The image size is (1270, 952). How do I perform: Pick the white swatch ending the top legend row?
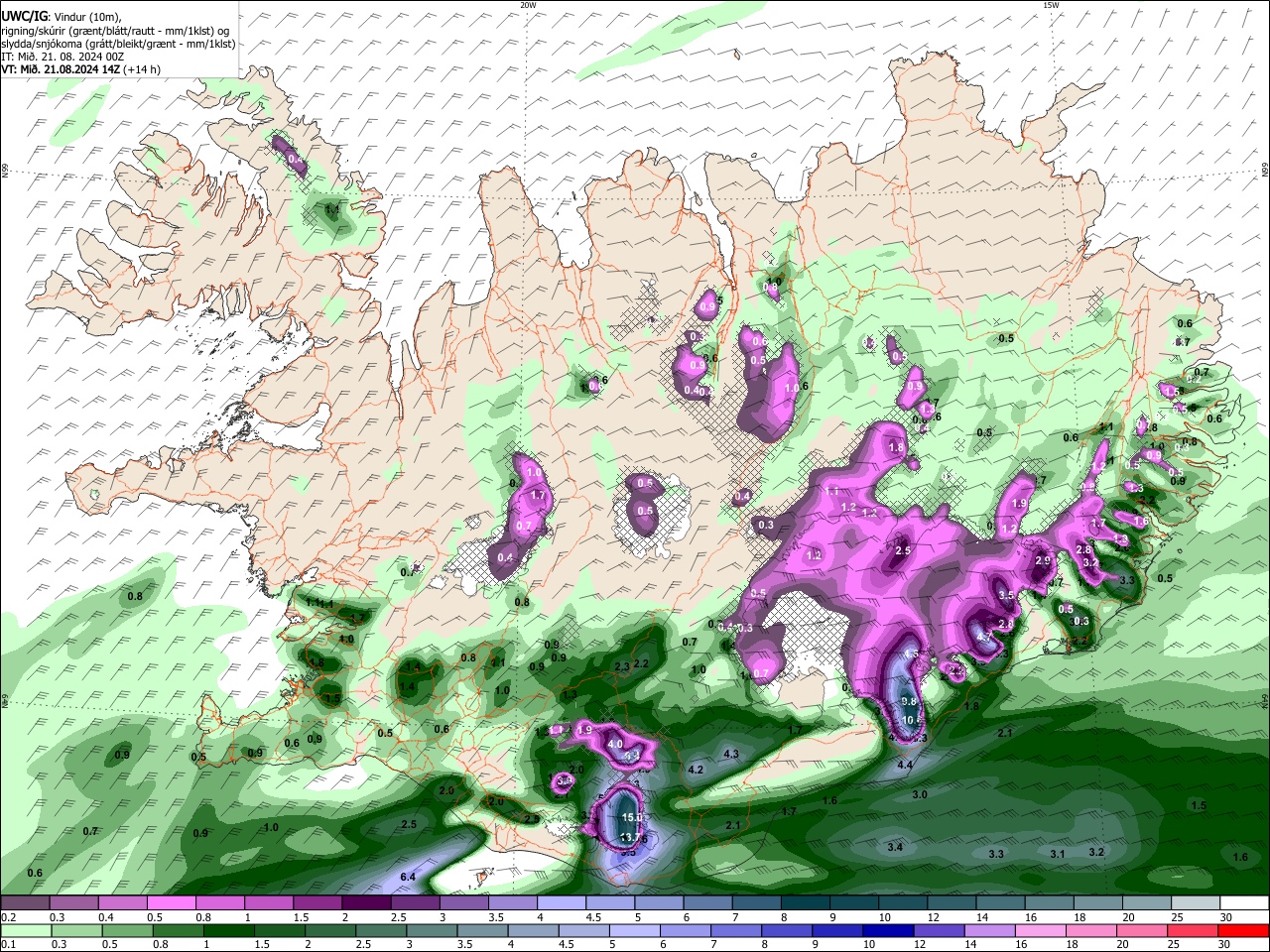1244,903
